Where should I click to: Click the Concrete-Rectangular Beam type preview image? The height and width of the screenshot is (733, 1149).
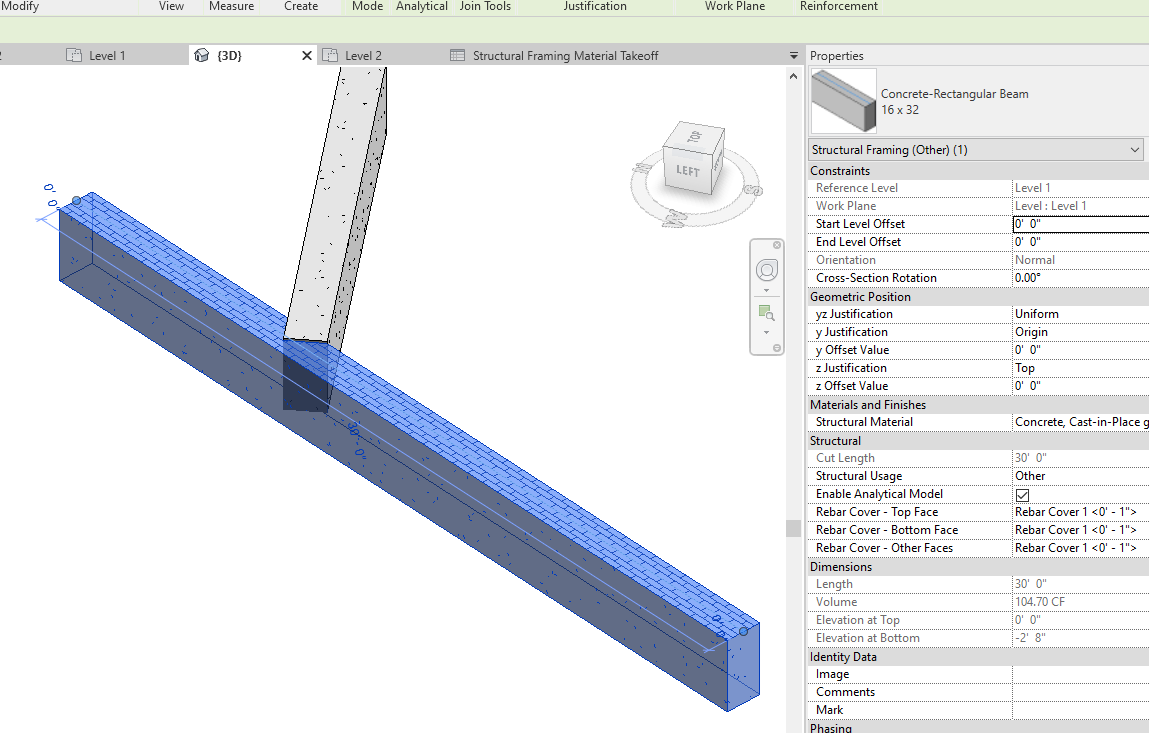pyautogui.click(x=842, y=101)
